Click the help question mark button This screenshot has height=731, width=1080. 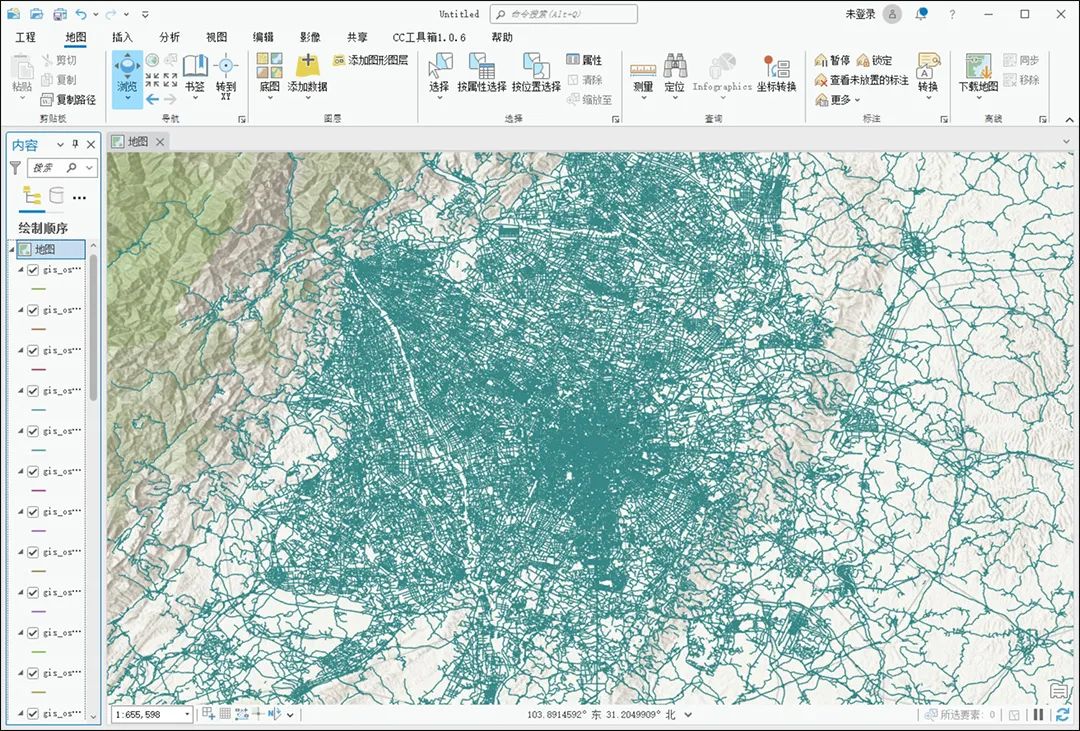tap(952, 14)
